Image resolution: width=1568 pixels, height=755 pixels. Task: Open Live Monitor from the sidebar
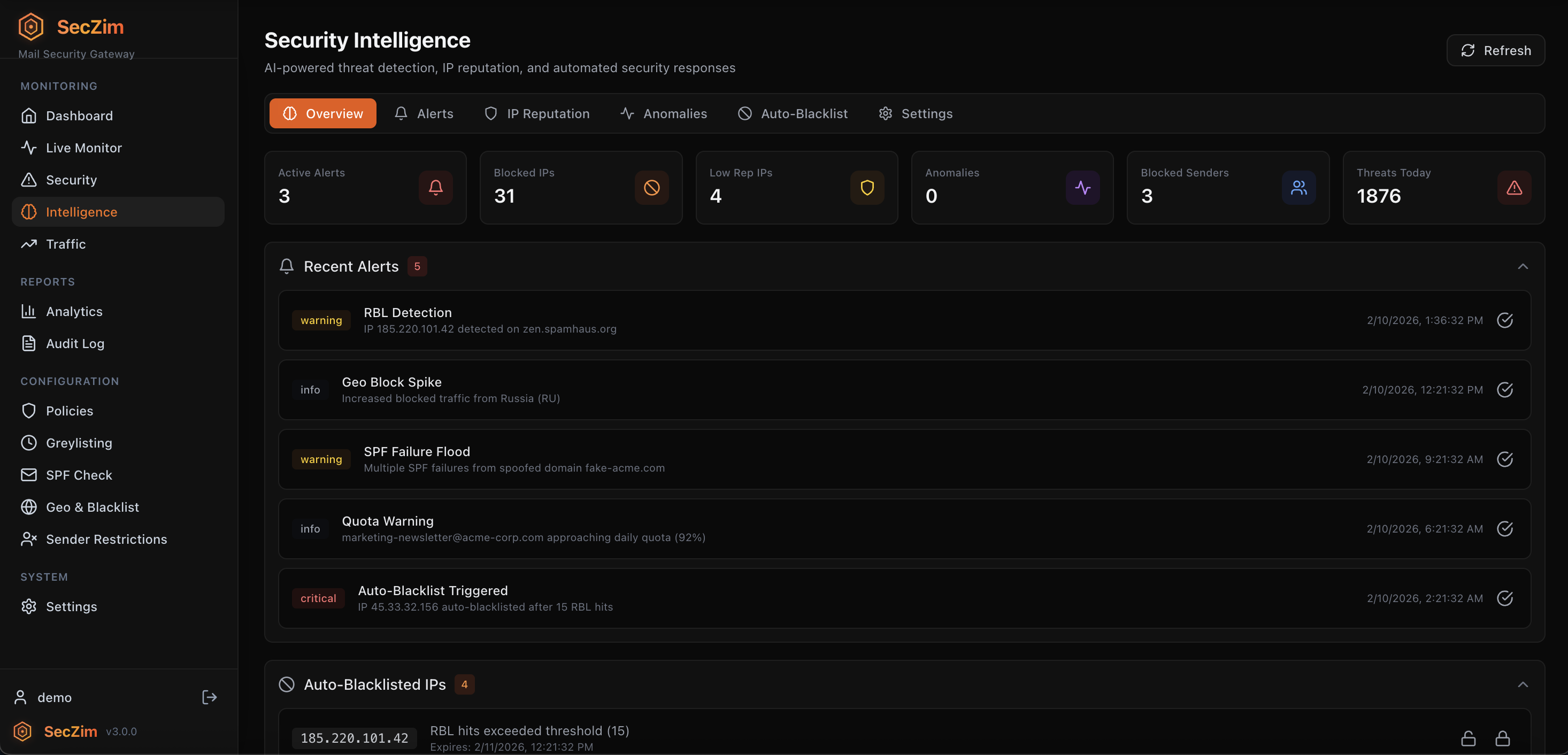click(83, 147)
